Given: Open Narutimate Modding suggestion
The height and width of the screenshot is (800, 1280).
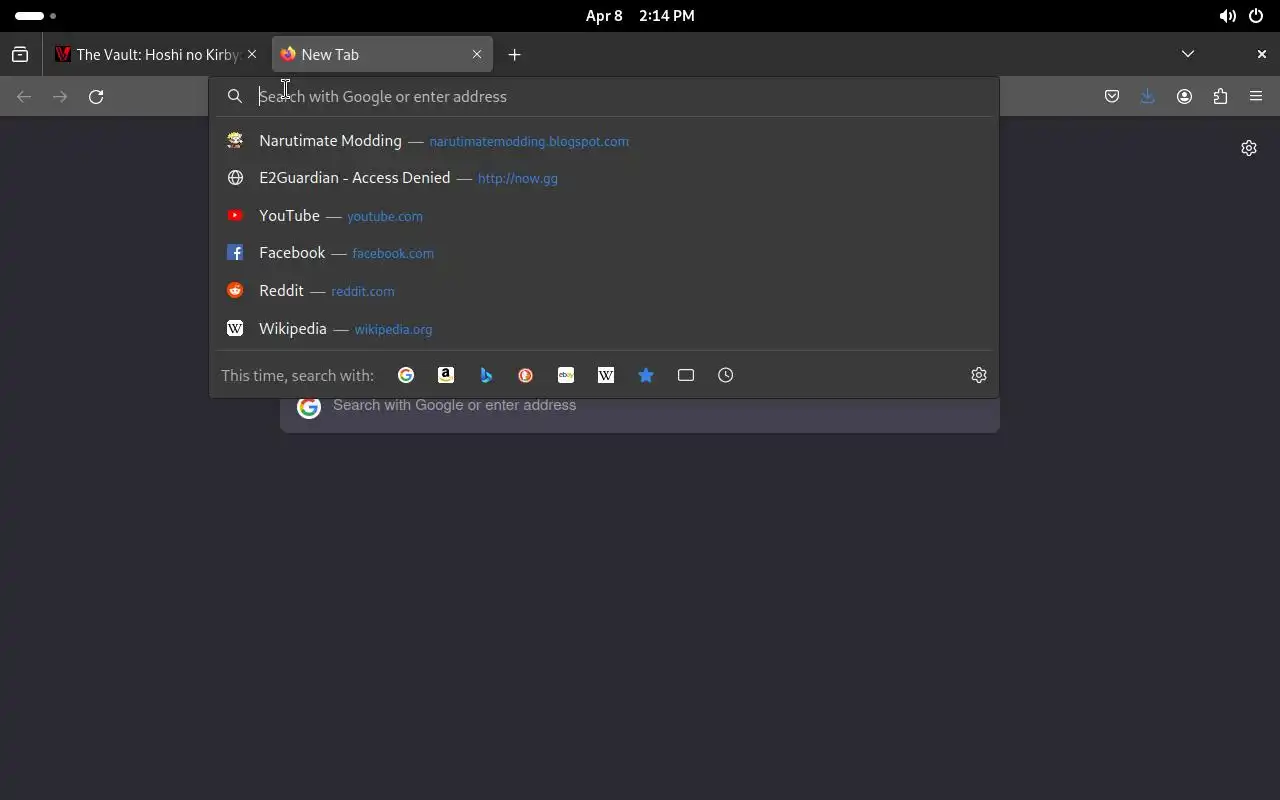Looking at the screenshot, I should 604,141.
